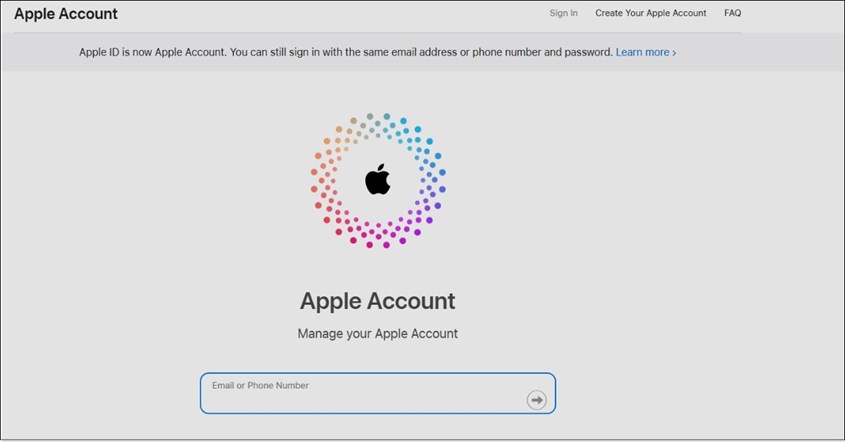This screenshot has width=845, height=442.
Task: Click the Learn more link
Action: pyautogui.click(x=646, y=52)
